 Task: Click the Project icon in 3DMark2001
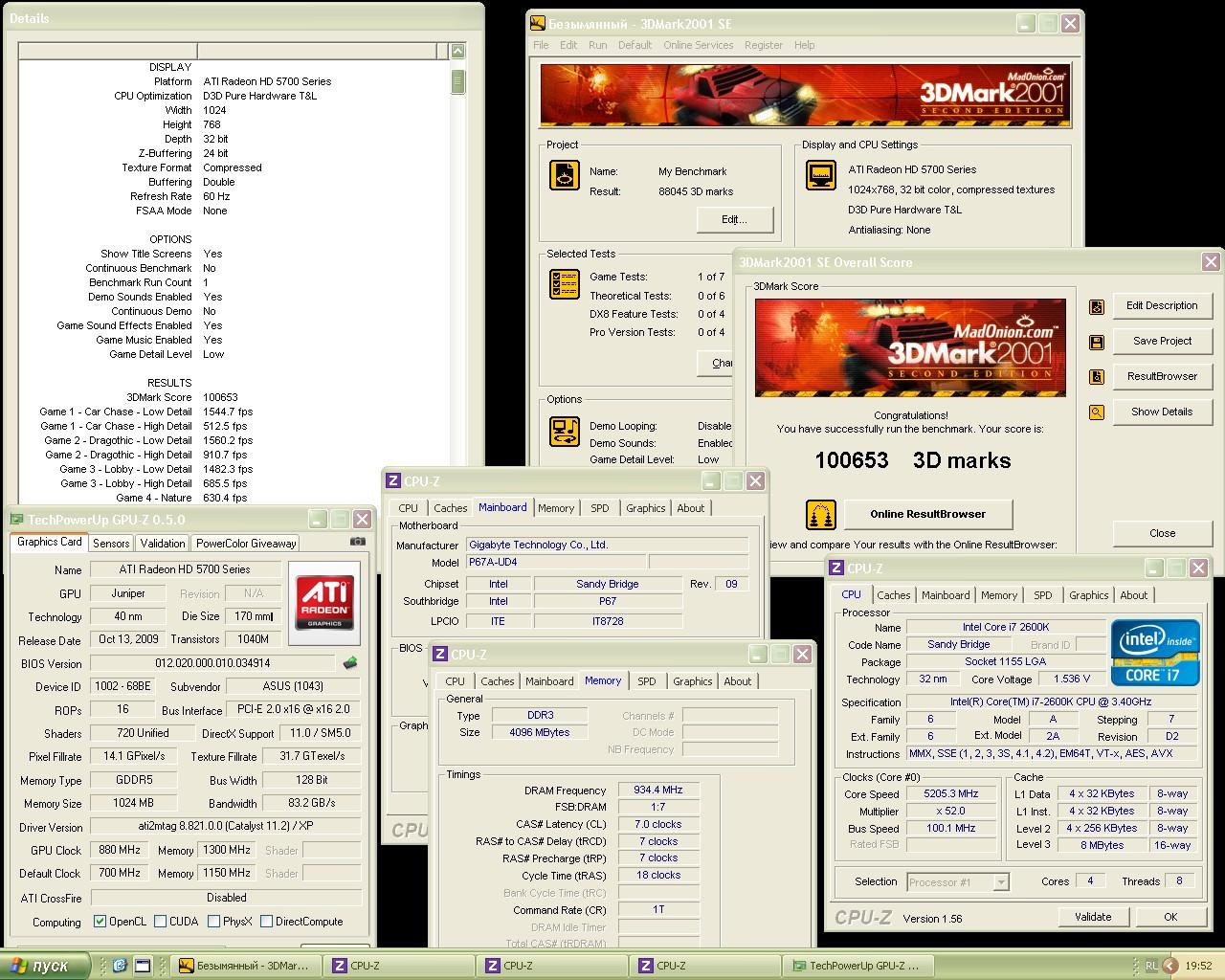point(565,175)
